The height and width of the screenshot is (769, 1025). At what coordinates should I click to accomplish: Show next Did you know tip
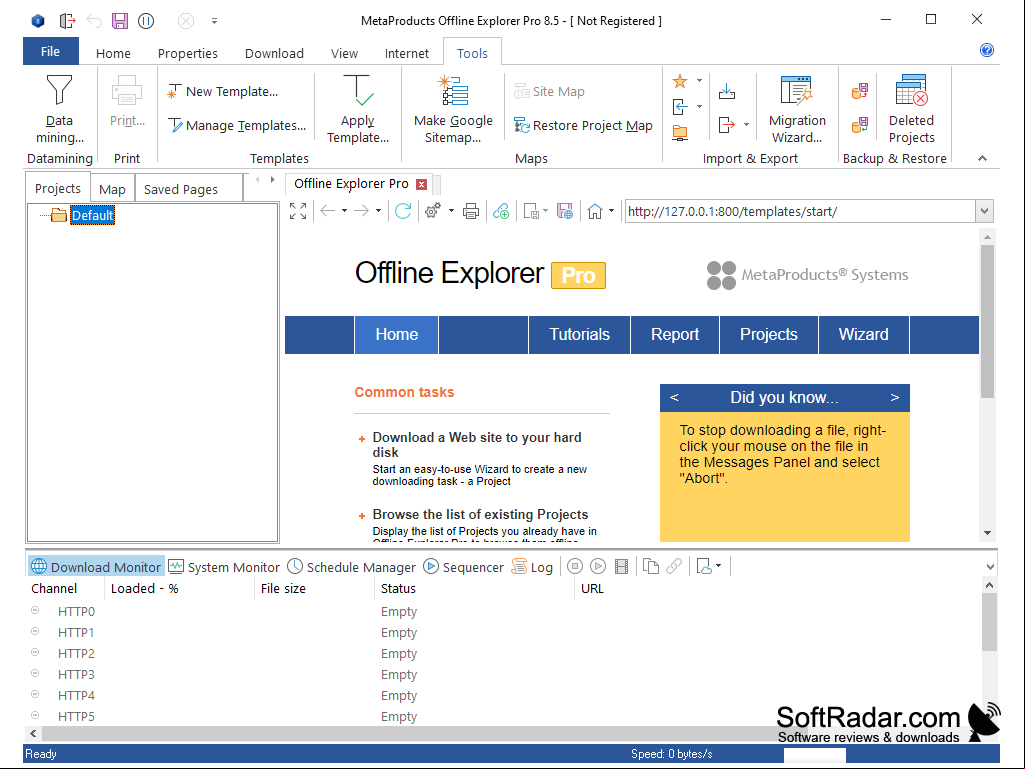tap(895, 398)
